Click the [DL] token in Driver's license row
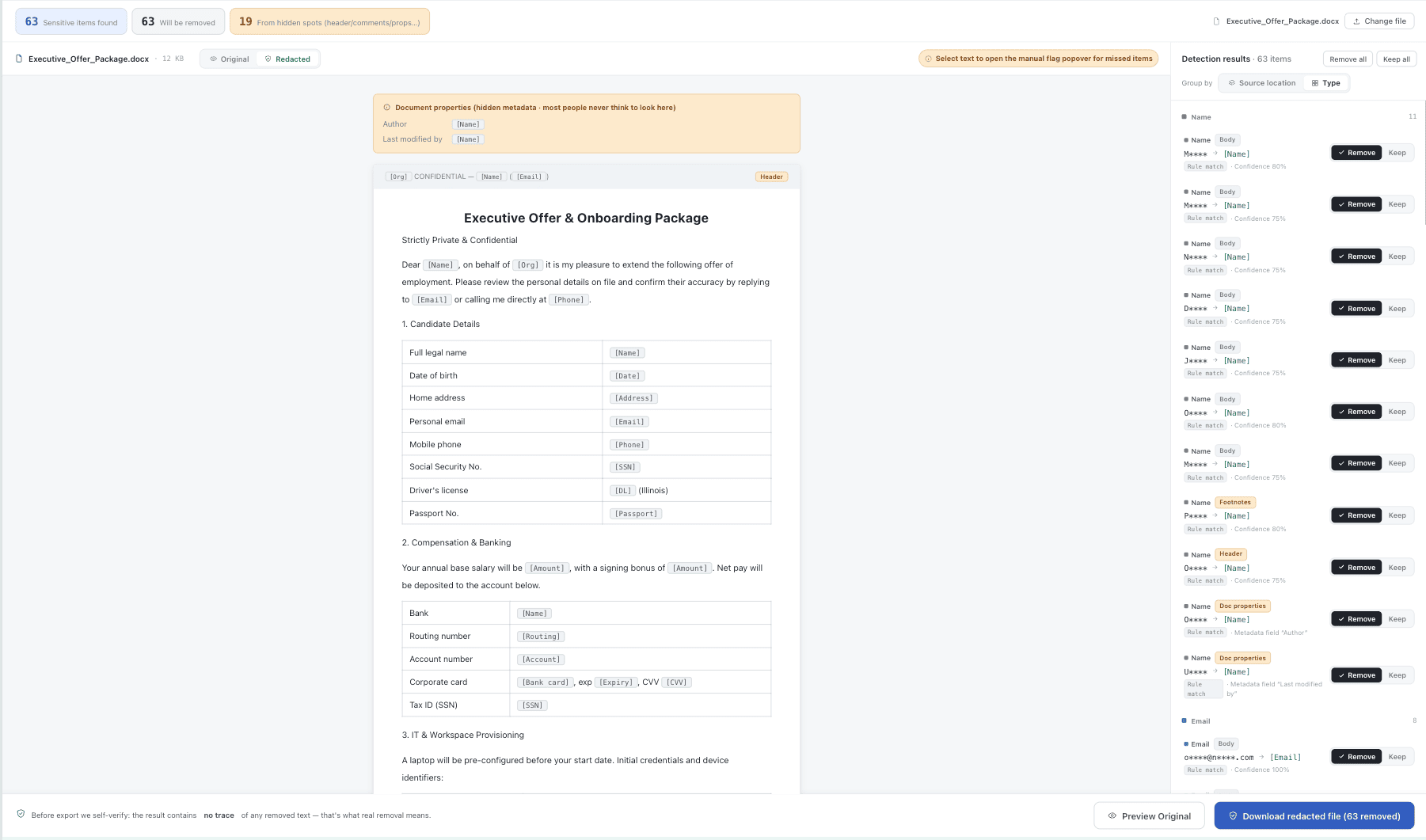The height and width of the screenshot is (840, 1426). click(623, 491)
